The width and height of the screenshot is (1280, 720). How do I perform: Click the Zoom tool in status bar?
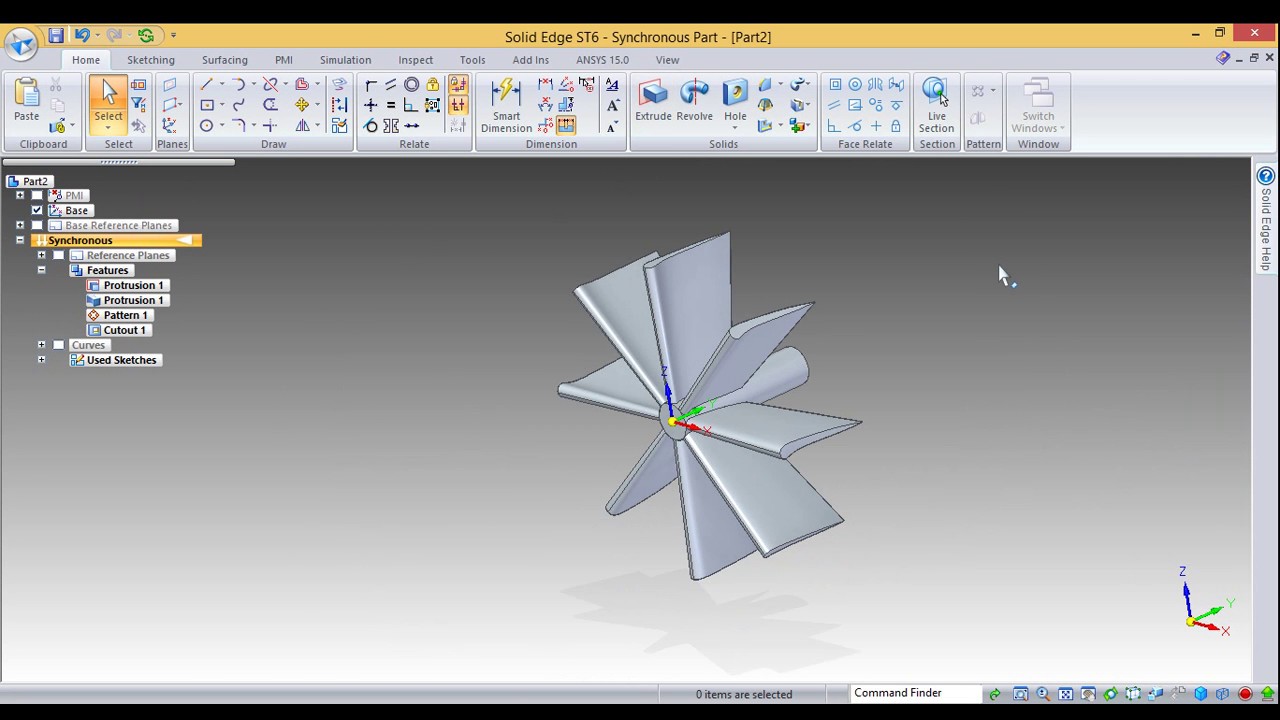1043,694
